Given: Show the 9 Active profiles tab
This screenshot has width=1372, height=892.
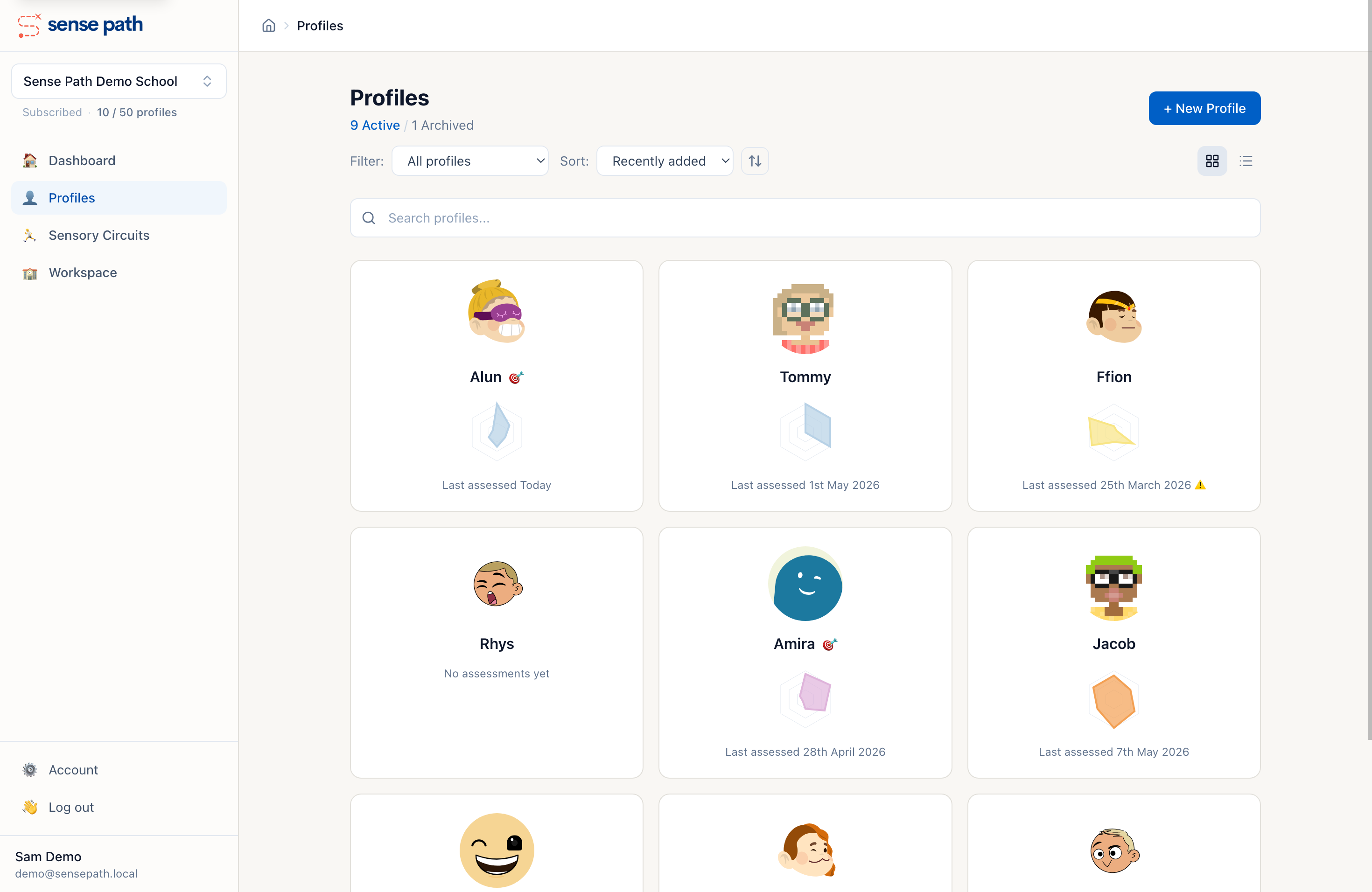Looking at the screenshot, I should 375,125.
